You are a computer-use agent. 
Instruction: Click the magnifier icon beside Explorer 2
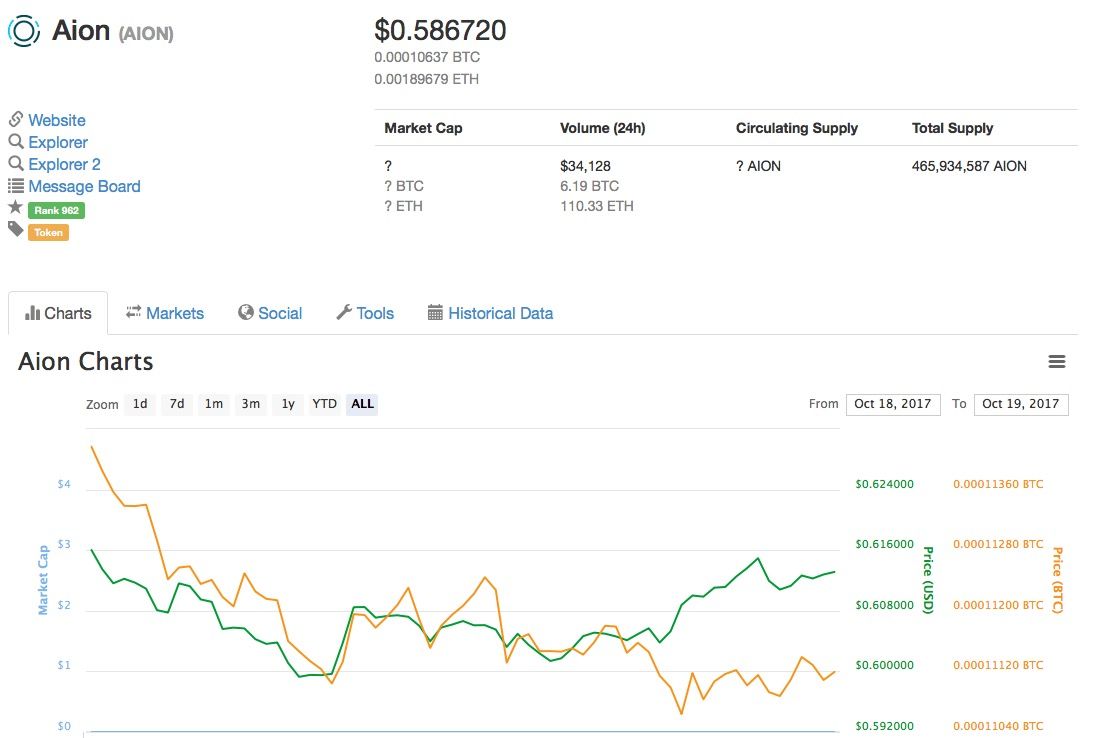click(x=16, y=164)
